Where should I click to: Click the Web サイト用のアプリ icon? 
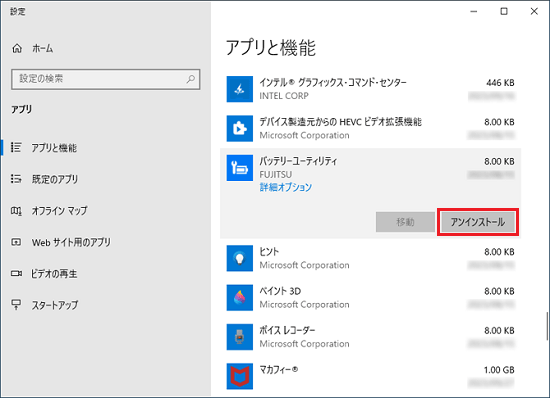point(16,242)
